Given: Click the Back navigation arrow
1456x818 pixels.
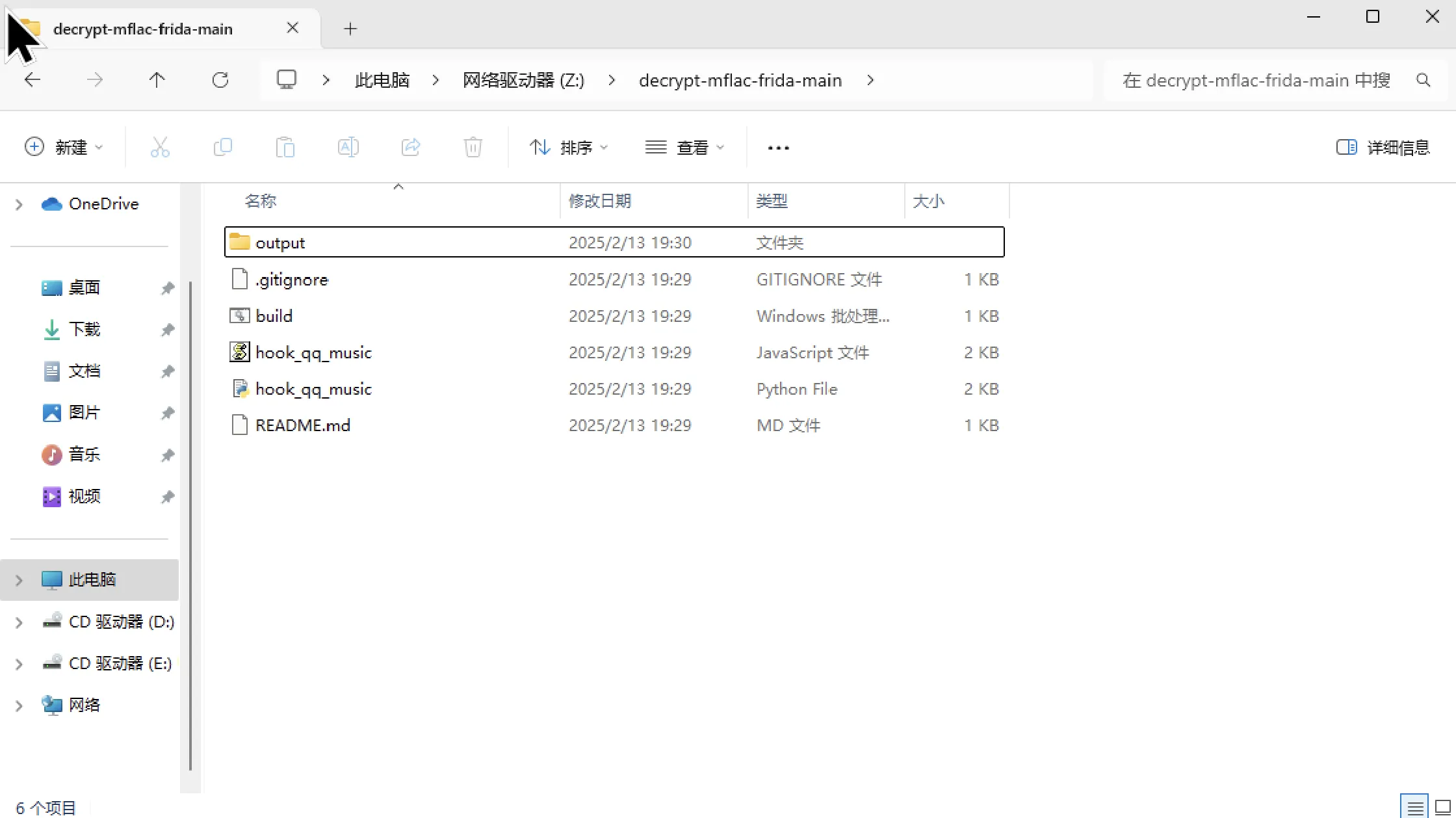Looking at the screenshot, I should click(x=32, y=80).
